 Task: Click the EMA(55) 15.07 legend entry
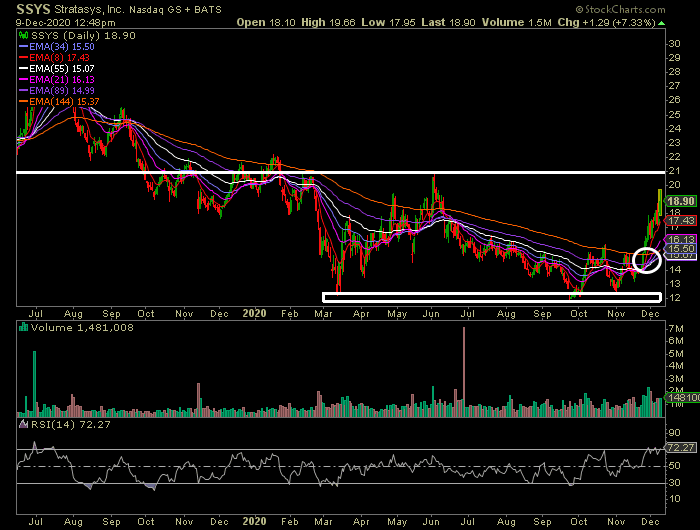pos(62,69)
